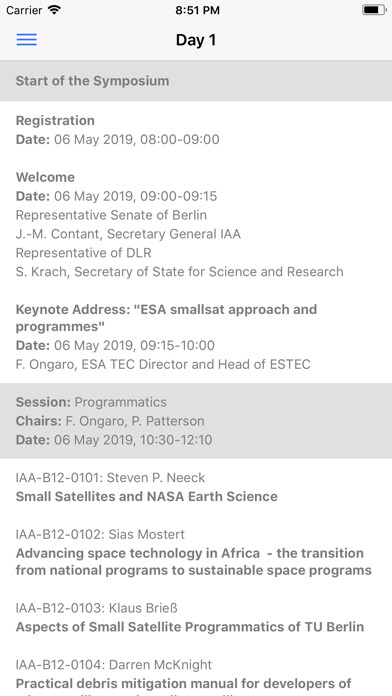This screenshot has height=696, width=392.
Task: Tap the 8:51 PM clock
Action: (x=197, y=10)
